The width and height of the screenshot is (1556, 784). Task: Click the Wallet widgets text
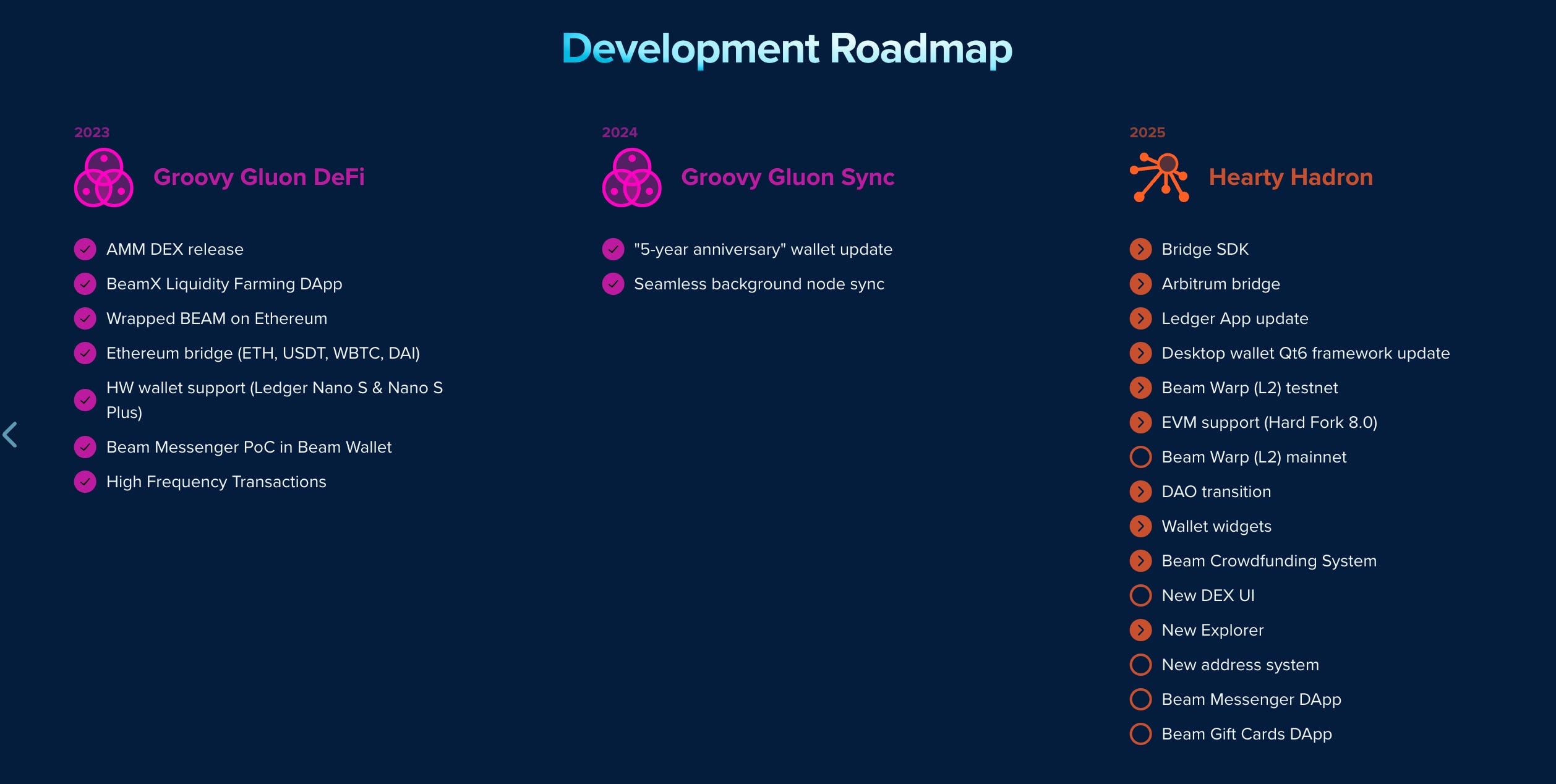[1216, 526]
